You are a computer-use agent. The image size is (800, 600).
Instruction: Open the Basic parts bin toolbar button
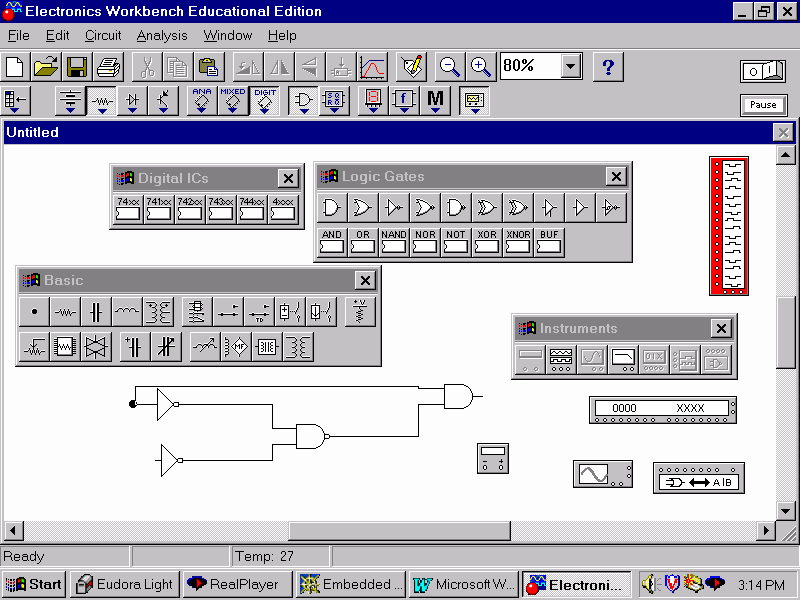(102, 100)
